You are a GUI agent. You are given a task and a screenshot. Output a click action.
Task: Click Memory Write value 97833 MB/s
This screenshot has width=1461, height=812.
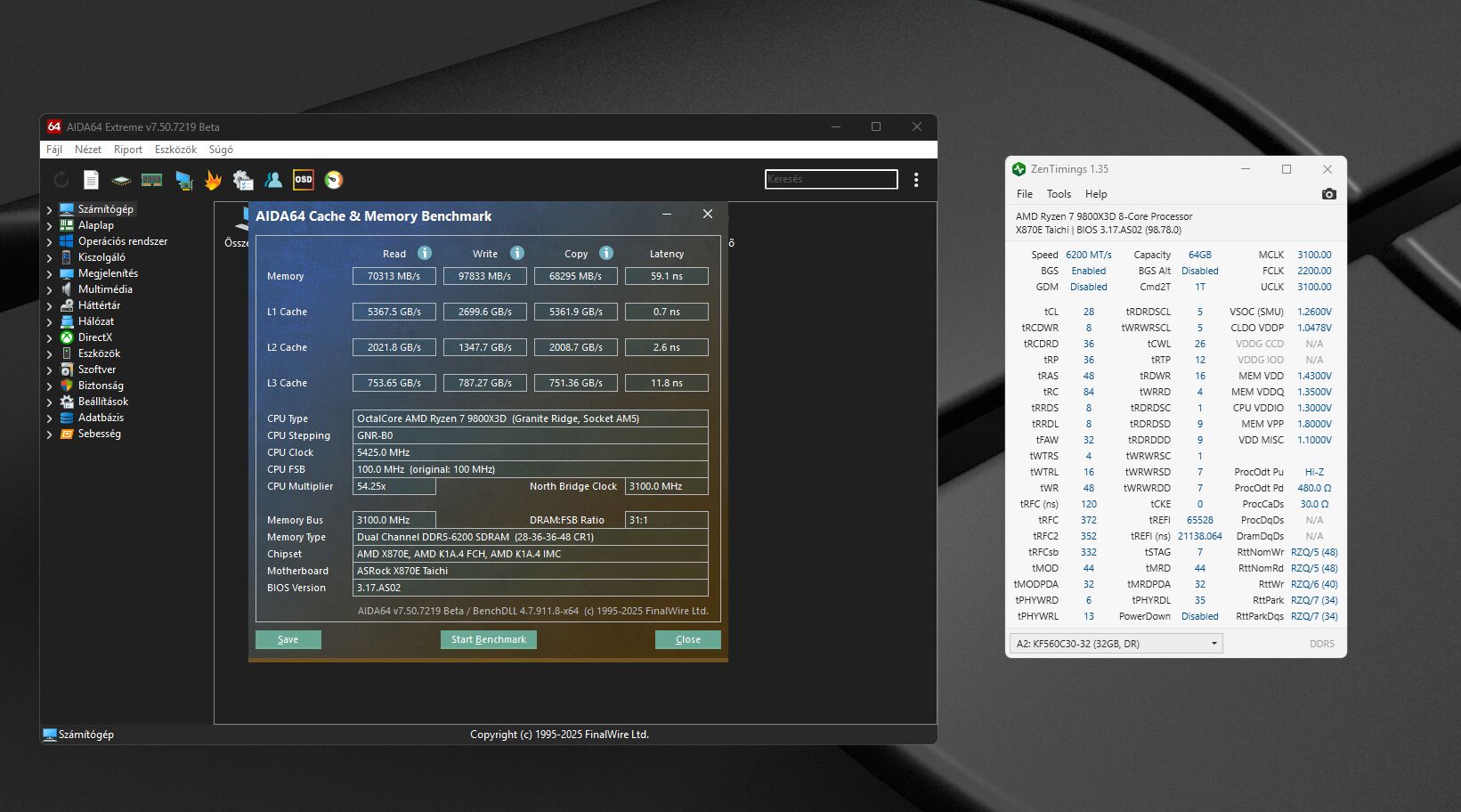click(485, 276)
